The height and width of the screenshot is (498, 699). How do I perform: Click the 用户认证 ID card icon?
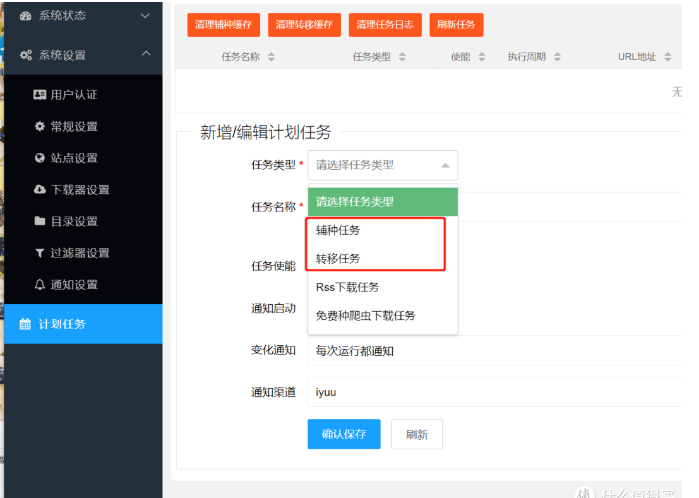[40, 95]
